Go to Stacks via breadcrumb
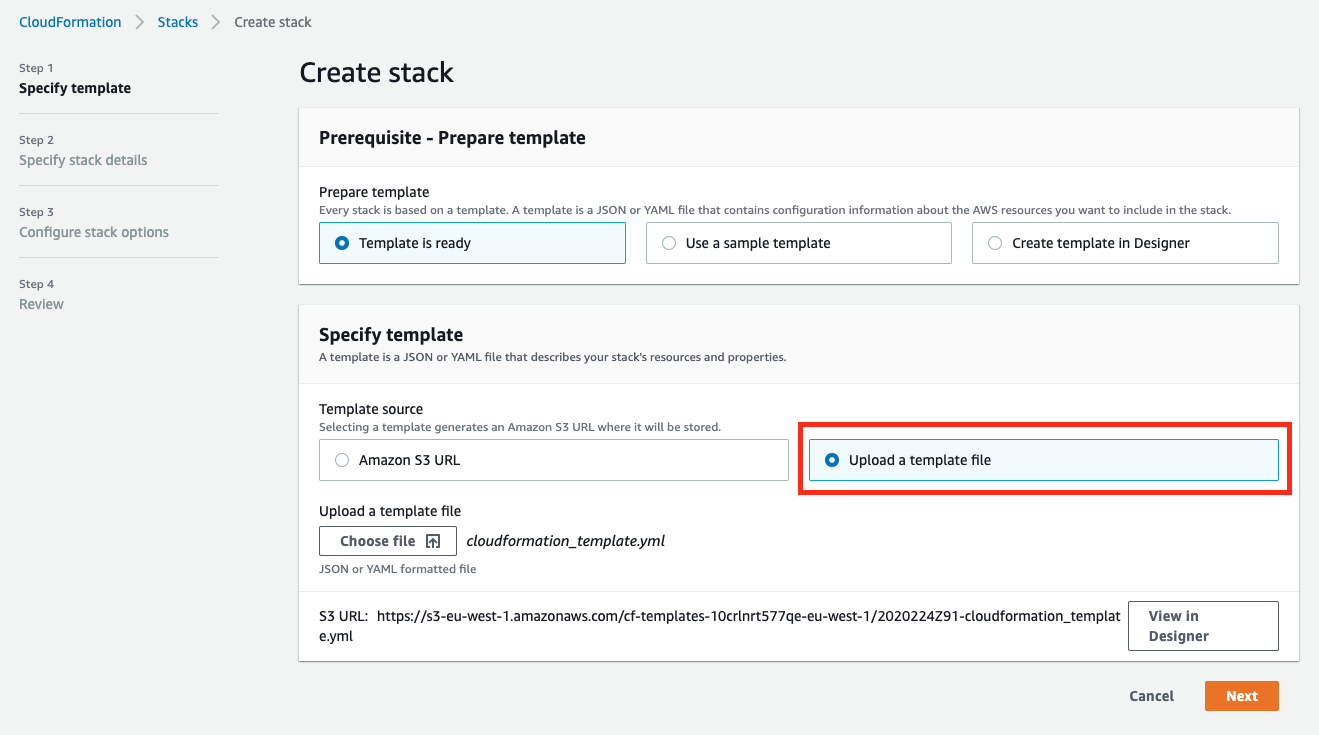This screenshot has height=735, width=1319. click(178, 22)
